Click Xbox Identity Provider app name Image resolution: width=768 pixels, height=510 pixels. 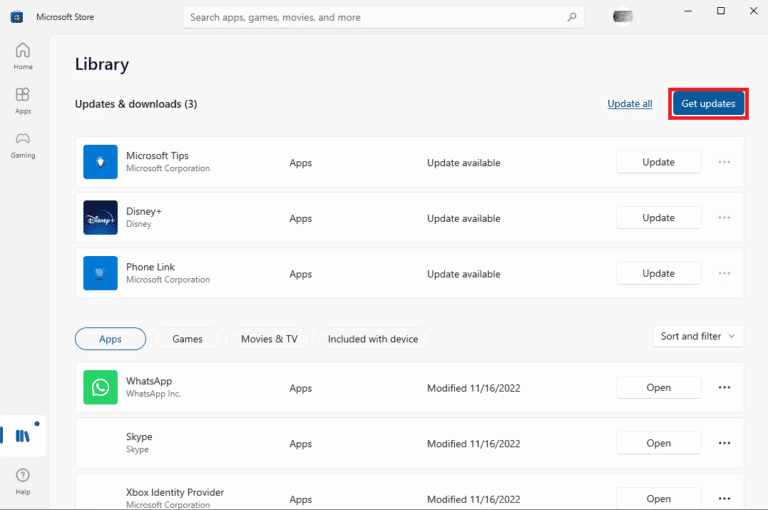click(175, 492)
